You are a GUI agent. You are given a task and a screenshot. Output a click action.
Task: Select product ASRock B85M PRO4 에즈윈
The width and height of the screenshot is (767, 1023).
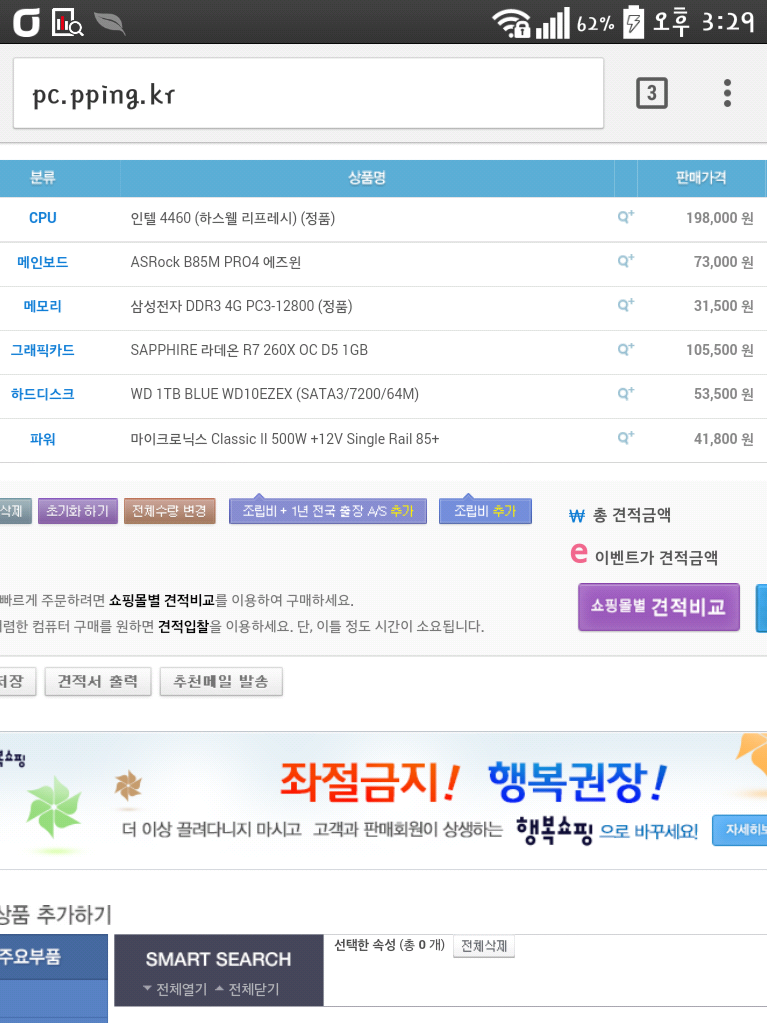216,262
